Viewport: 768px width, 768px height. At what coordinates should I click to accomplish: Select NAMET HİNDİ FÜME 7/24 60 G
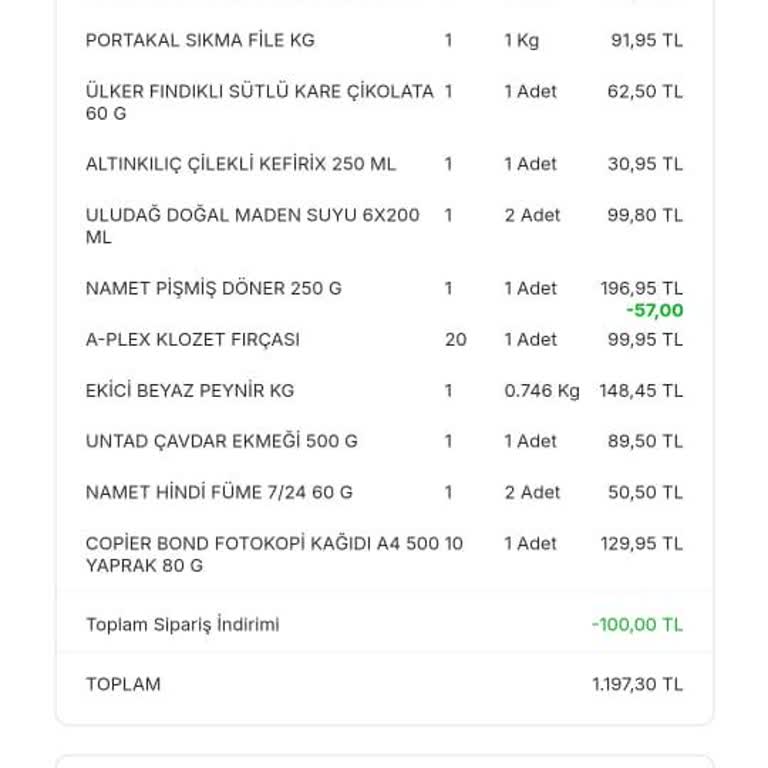click(219, 493)
